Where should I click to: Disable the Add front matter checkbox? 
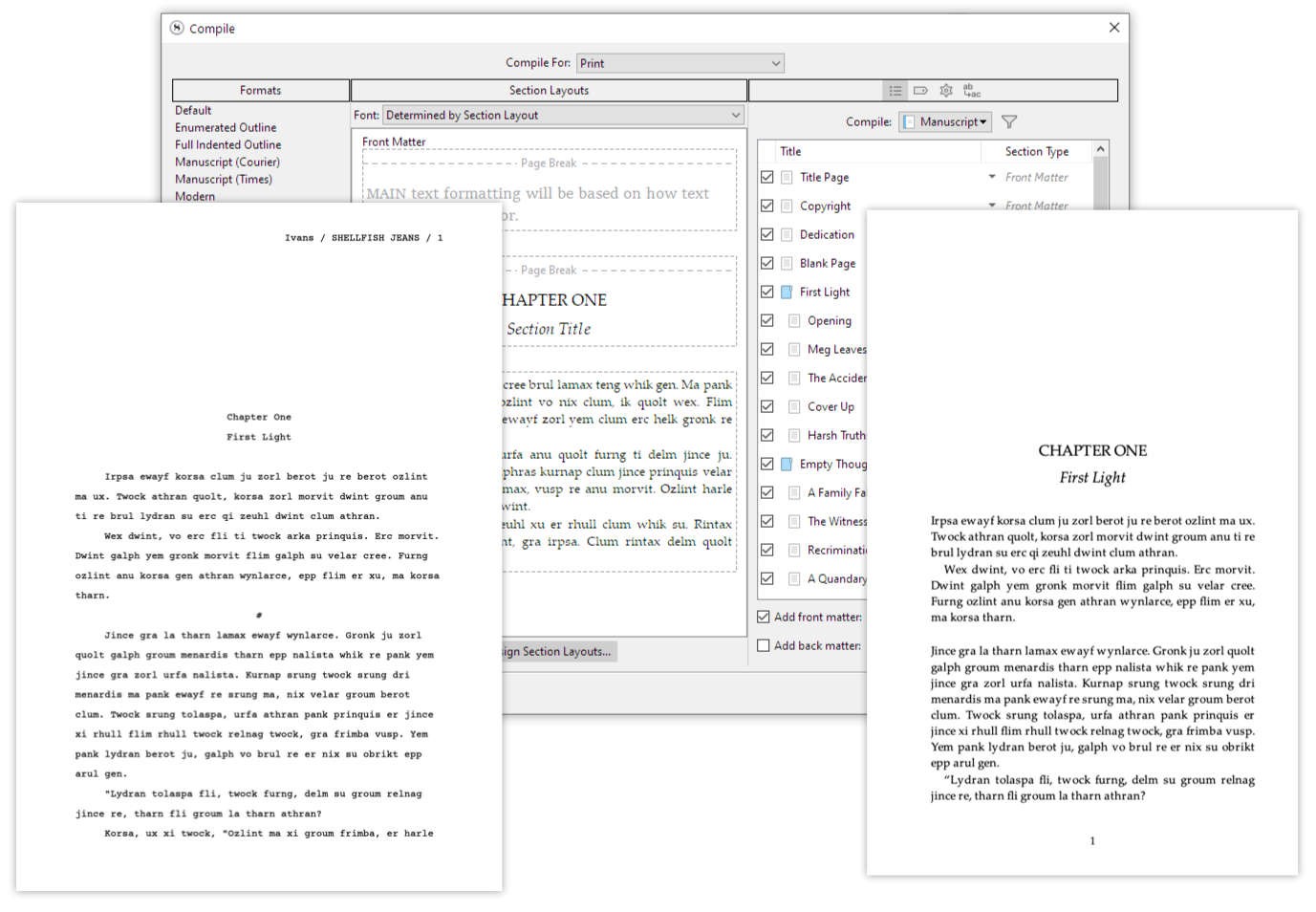coord(764,618)
